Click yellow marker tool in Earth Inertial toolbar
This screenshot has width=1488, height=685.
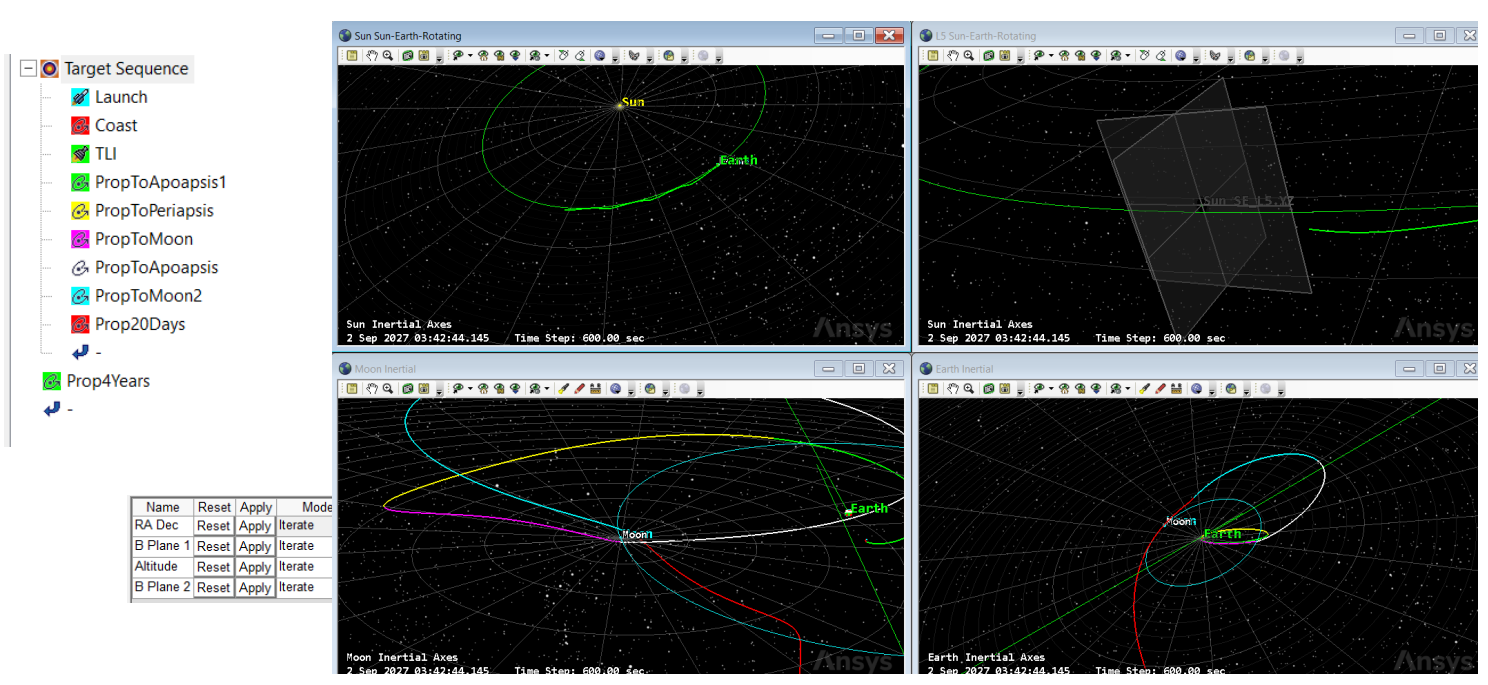[x=1143, y=389]
